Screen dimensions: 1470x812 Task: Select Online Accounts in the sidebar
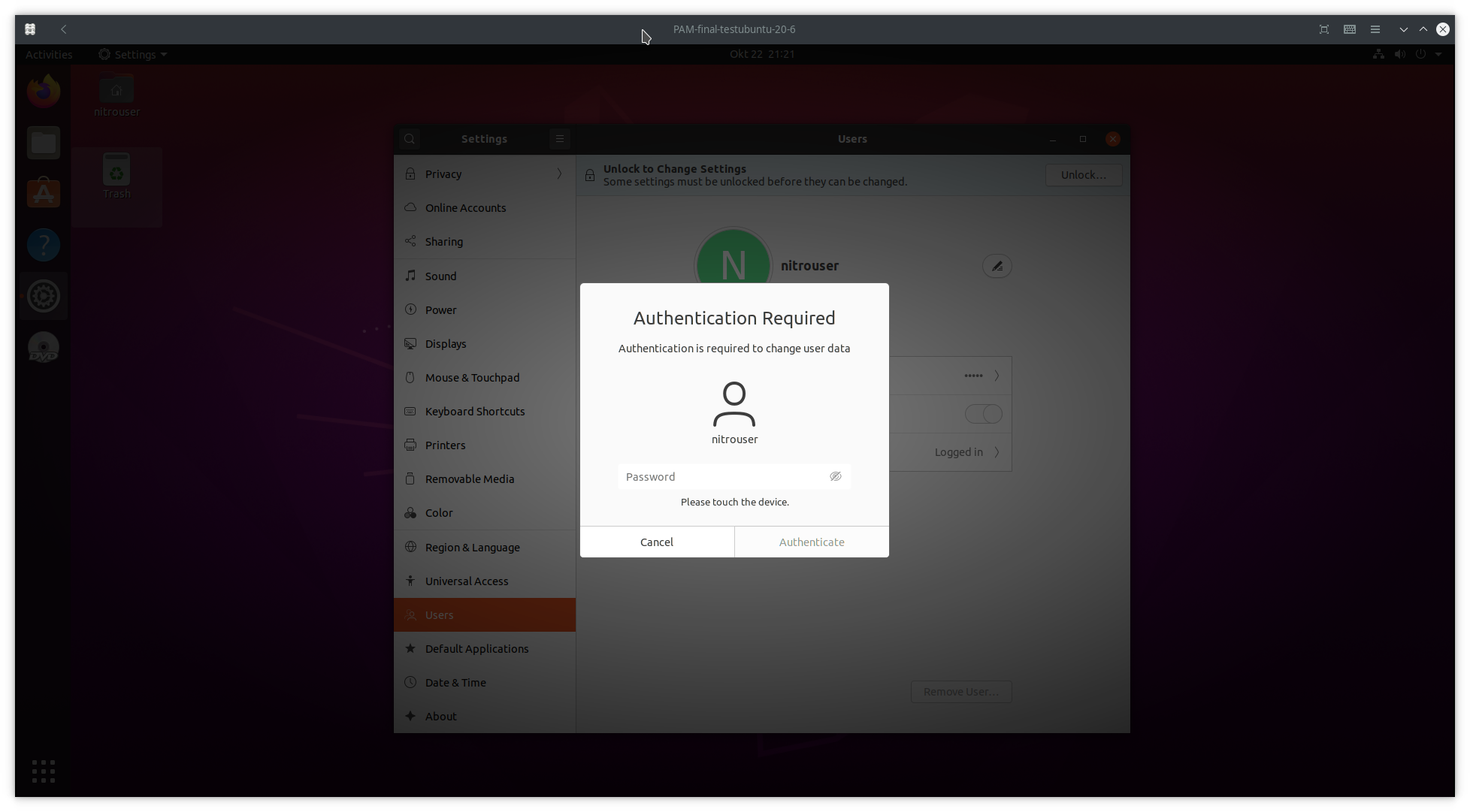[485, 208]
